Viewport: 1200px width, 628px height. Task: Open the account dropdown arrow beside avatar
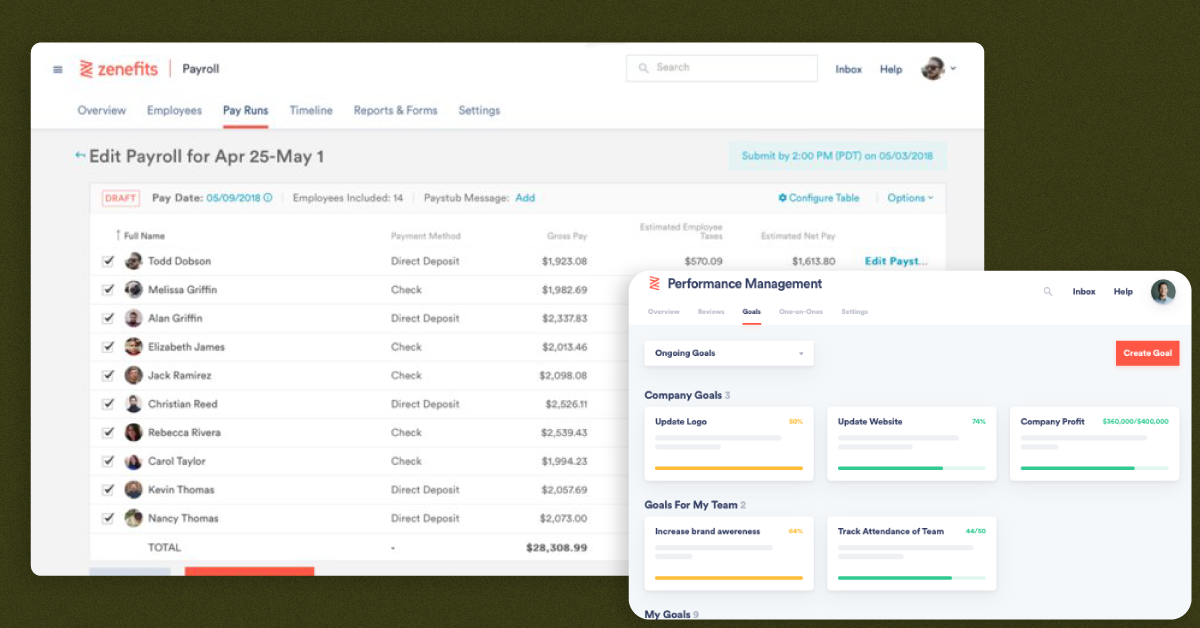tap(953, 69)
